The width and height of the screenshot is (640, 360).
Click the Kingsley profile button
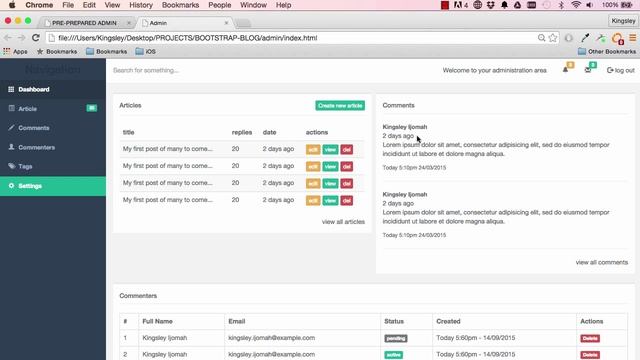pyautogui.click(x=623, y=21)
